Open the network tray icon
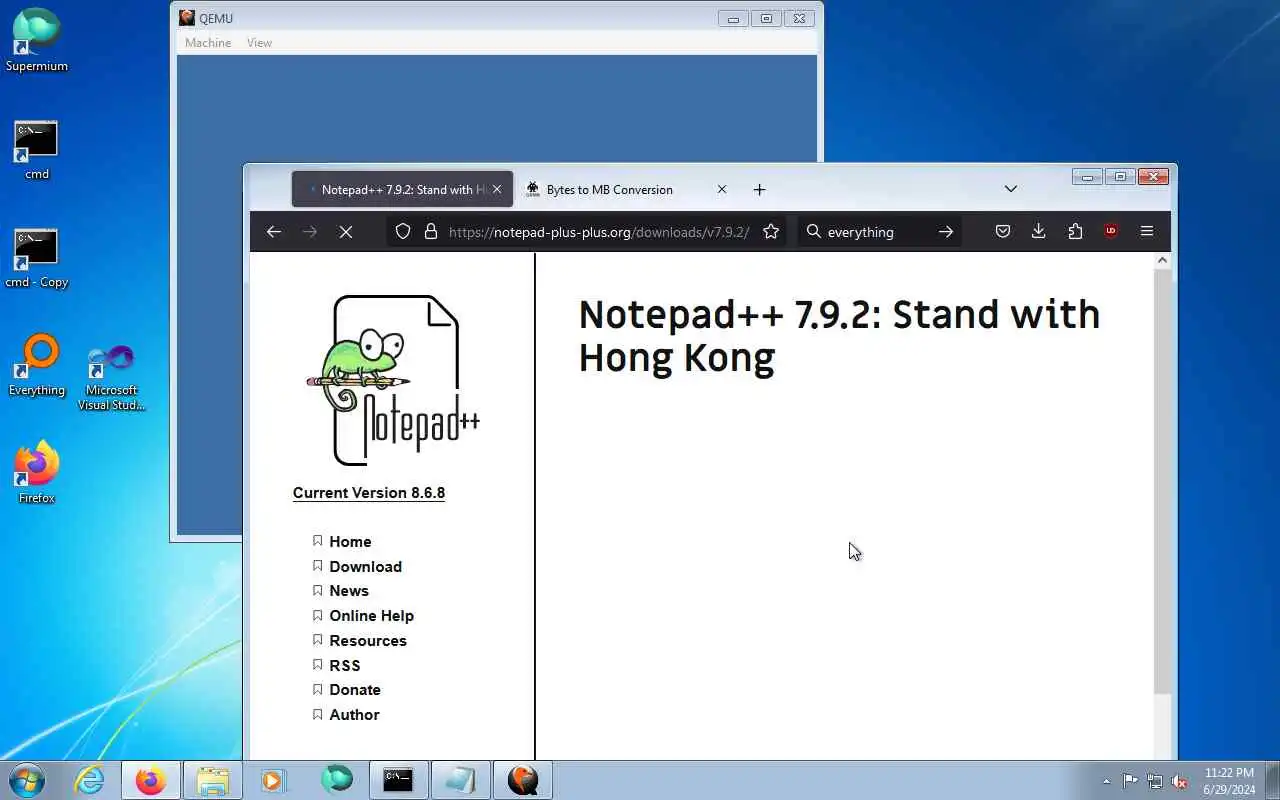1280x800 pixels. pos(1155,781)
